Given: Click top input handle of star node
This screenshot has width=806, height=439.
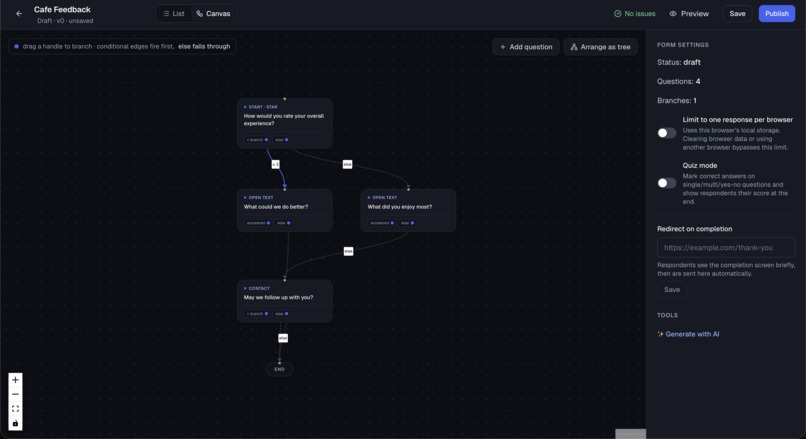Looking at the screenshot, I should point(284,99).
